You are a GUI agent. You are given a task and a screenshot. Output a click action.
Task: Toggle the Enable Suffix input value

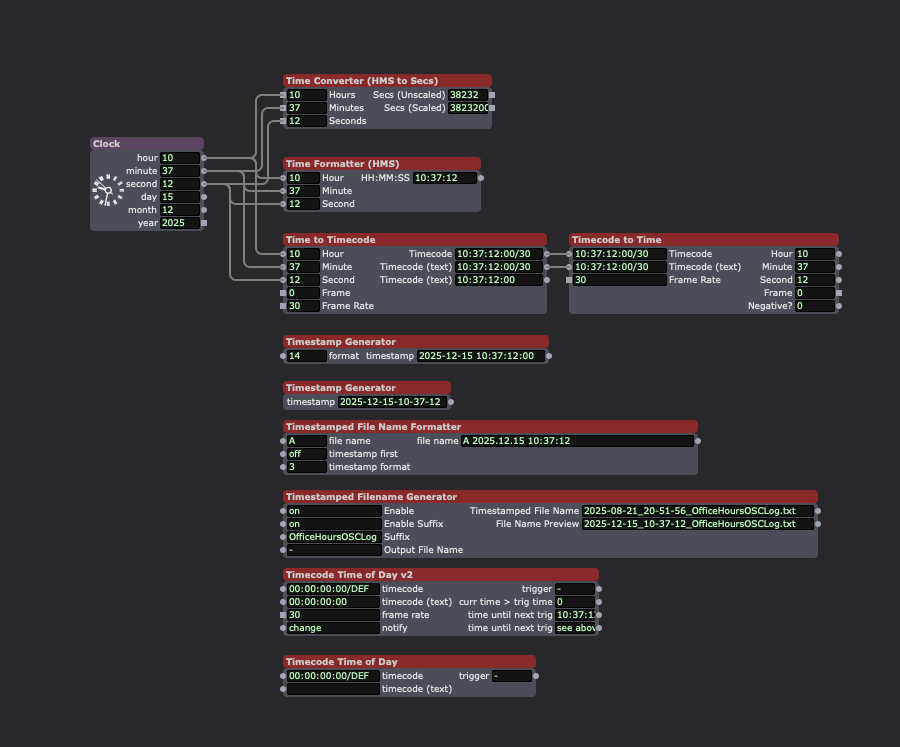333,524
